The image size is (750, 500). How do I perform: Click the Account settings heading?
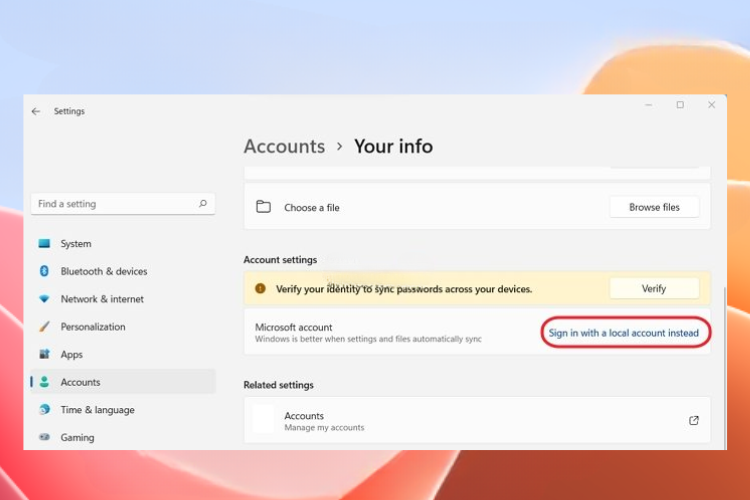coord(280,260)
